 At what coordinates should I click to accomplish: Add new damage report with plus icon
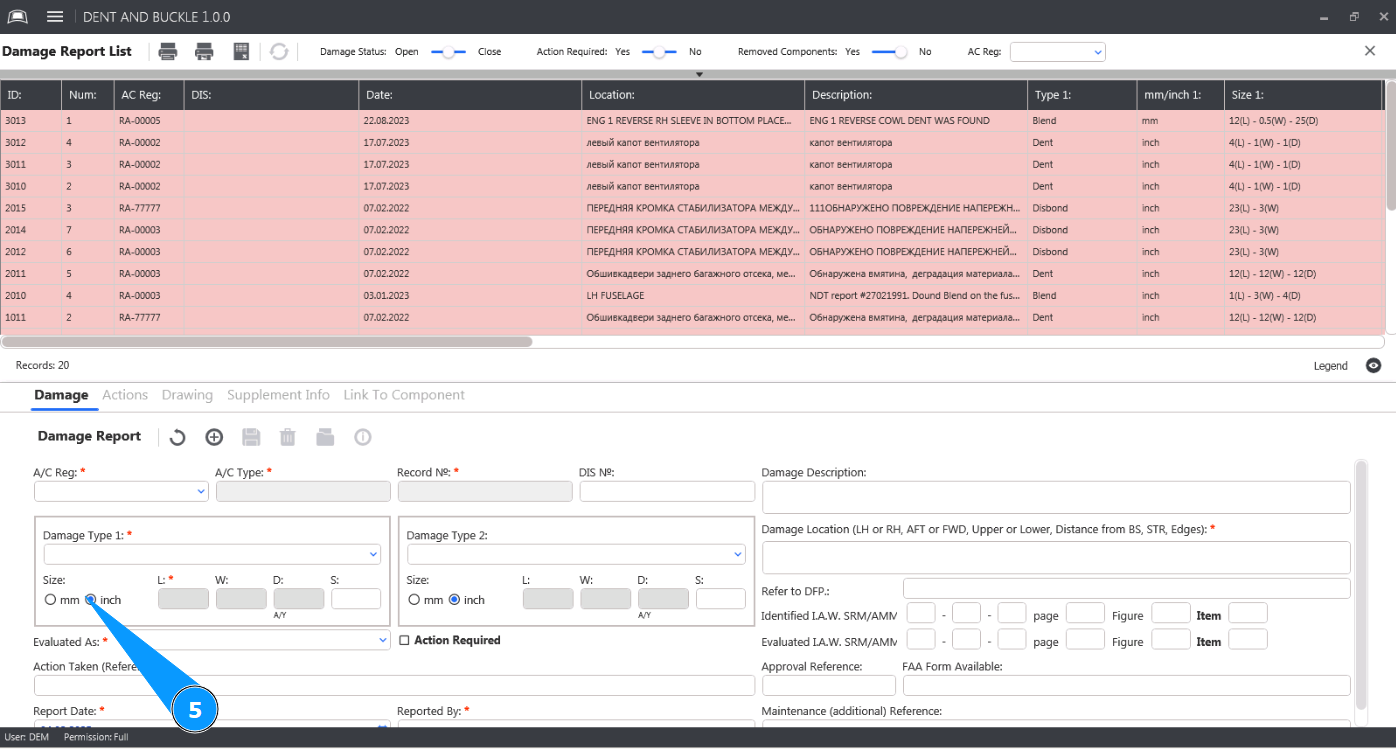[214, 437]
